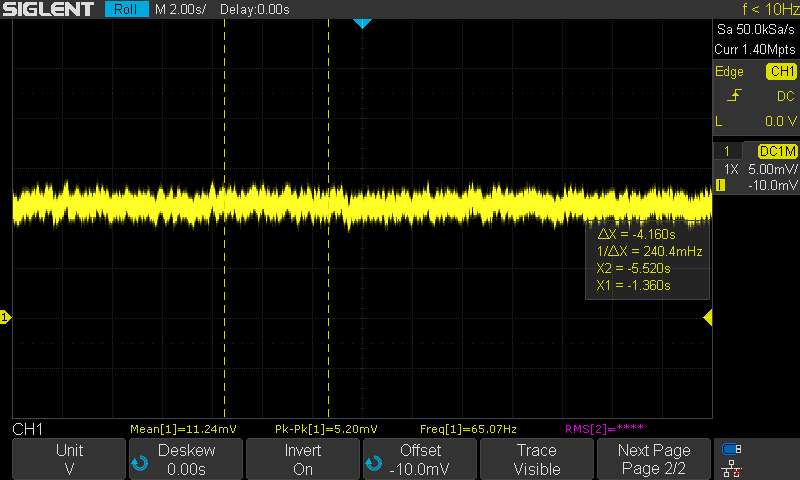Click the disconnected network LAN icon
Image resolution: width=800 pixels, height=480 pixels.
click(x=732, y=469)
